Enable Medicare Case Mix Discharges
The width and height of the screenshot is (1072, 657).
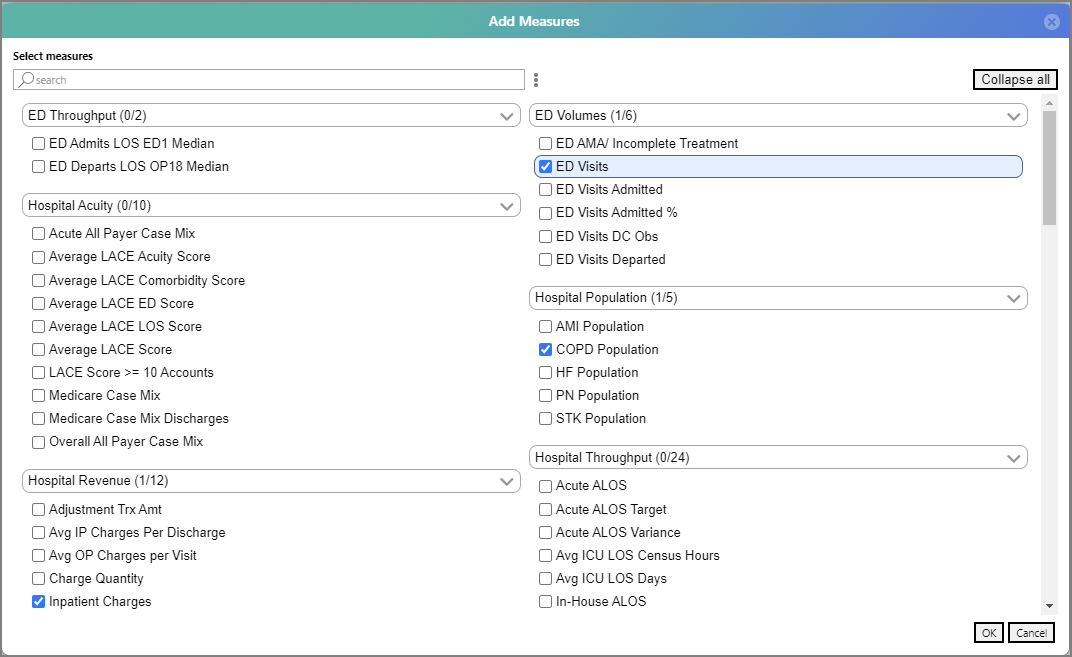[x=39, y=419]
